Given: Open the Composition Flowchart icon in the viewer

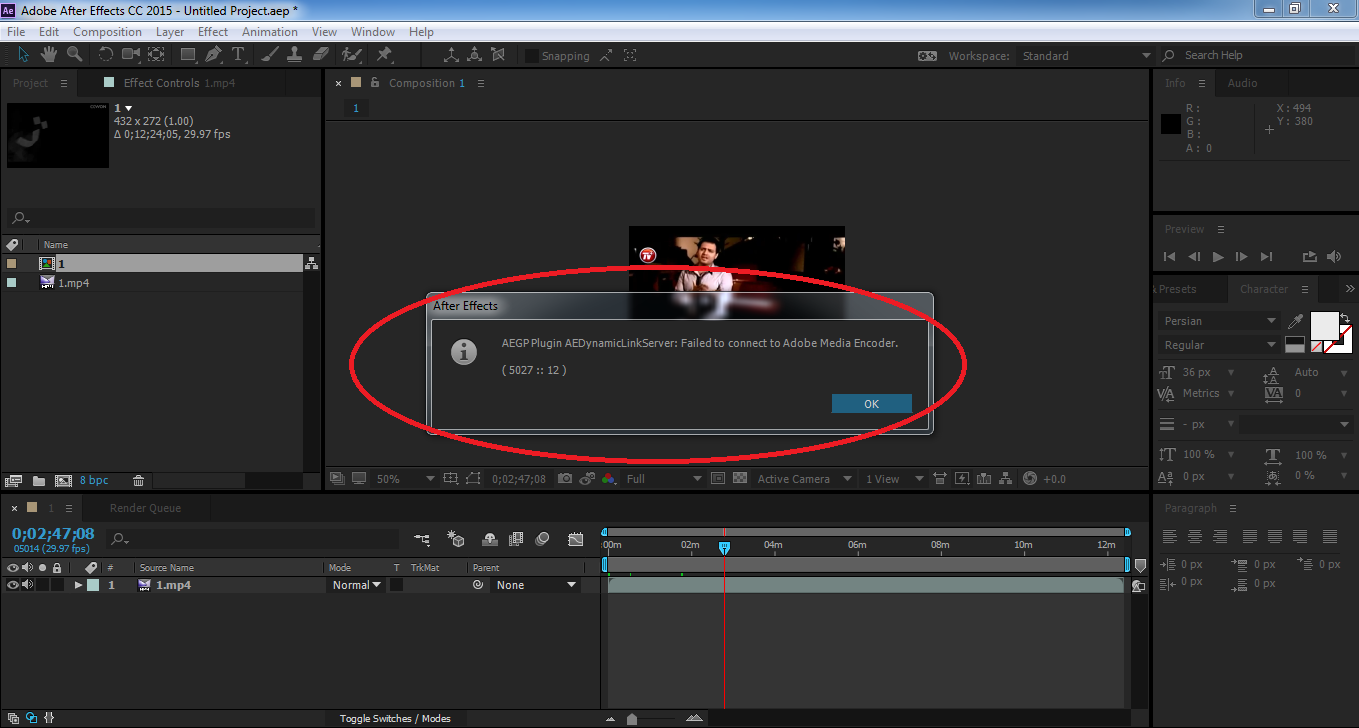Looking at the screenshot, I should [1005, 479].
